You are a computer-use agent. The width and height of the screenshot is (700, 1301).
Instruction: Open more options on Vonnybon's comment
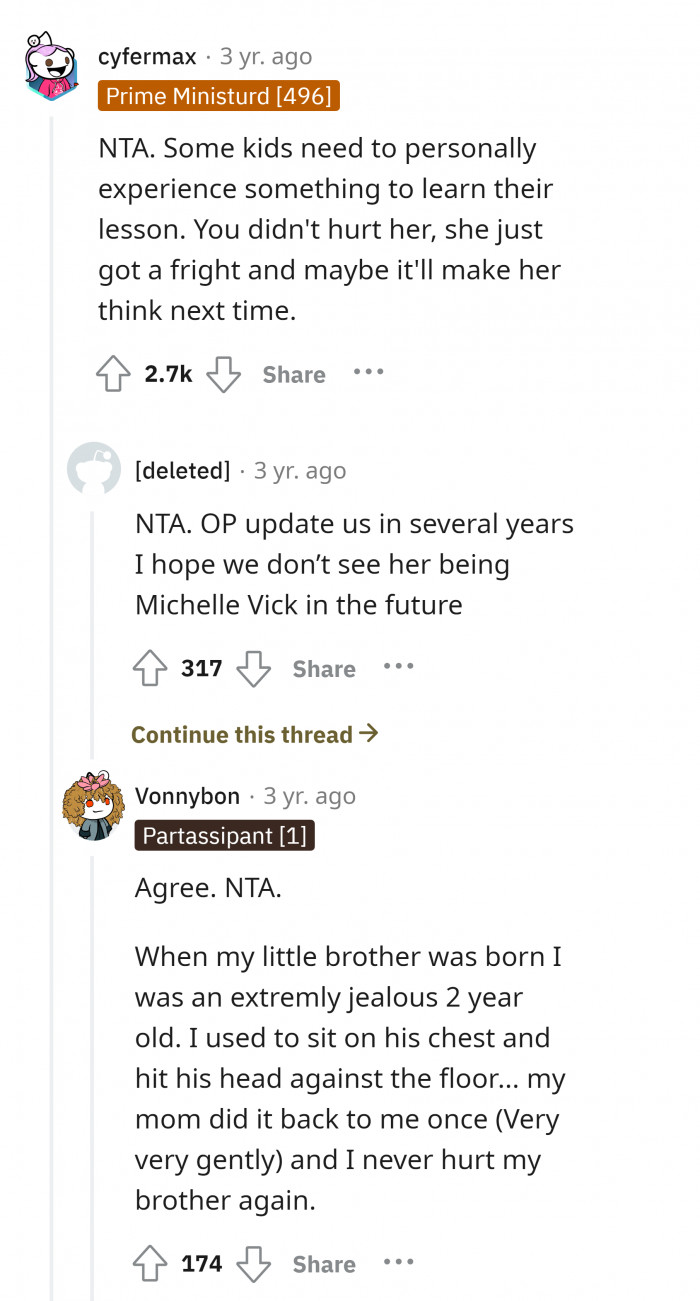[398, 1262]
